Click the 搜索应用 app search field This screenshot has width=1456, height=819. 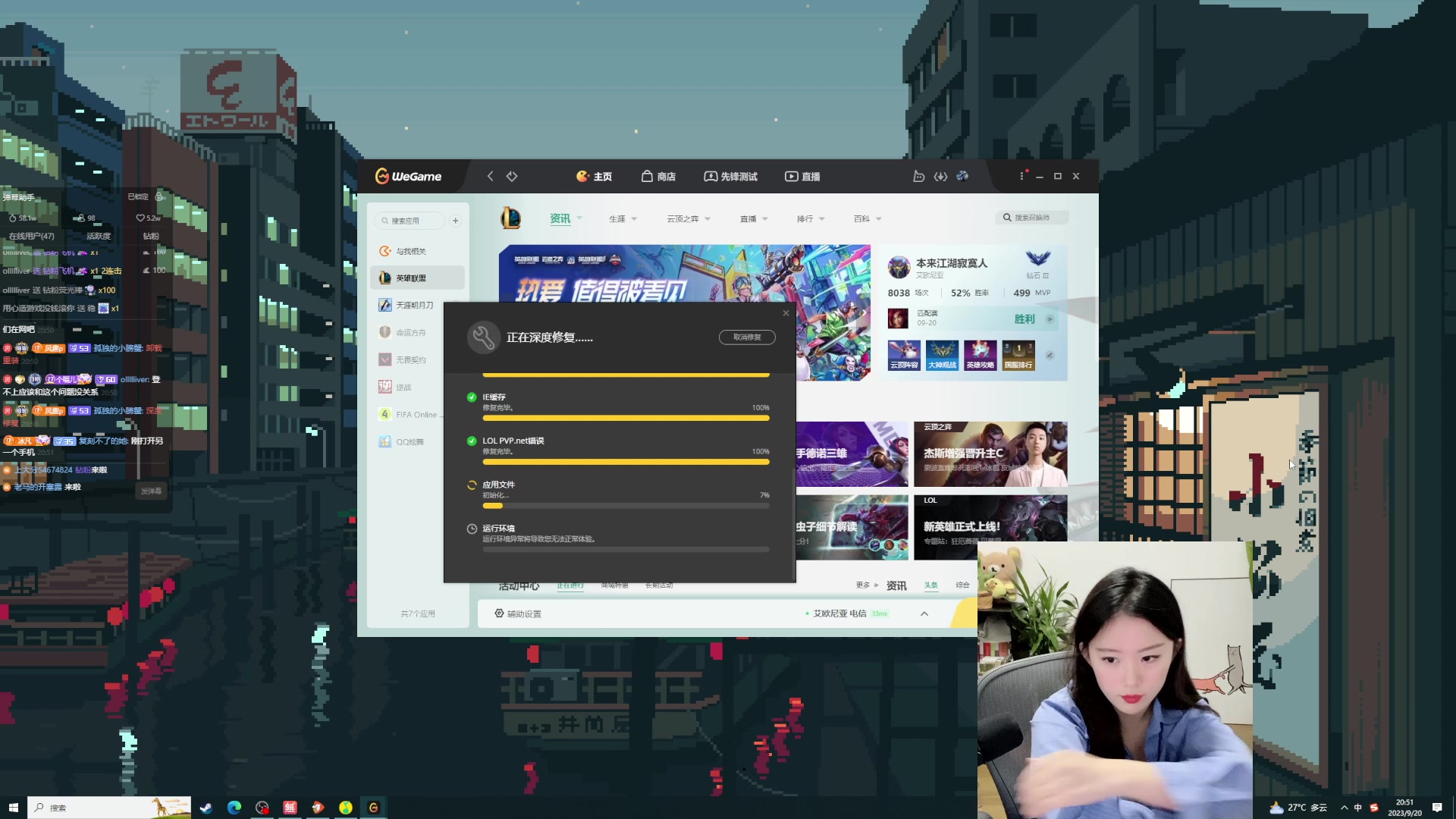tap(409, 221)
